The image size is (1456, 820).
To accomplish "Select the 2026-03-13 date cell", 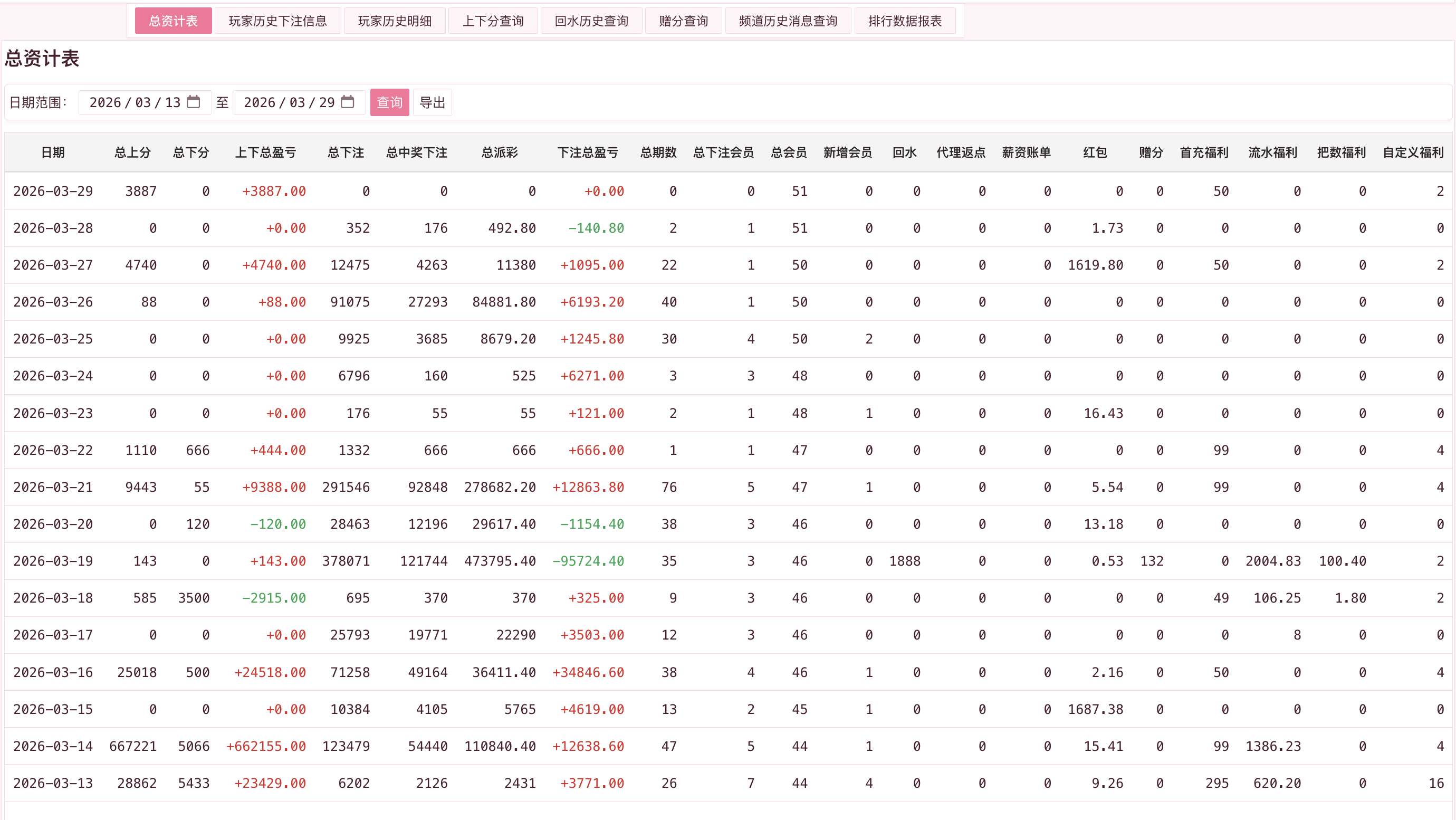I will [53, 783].
